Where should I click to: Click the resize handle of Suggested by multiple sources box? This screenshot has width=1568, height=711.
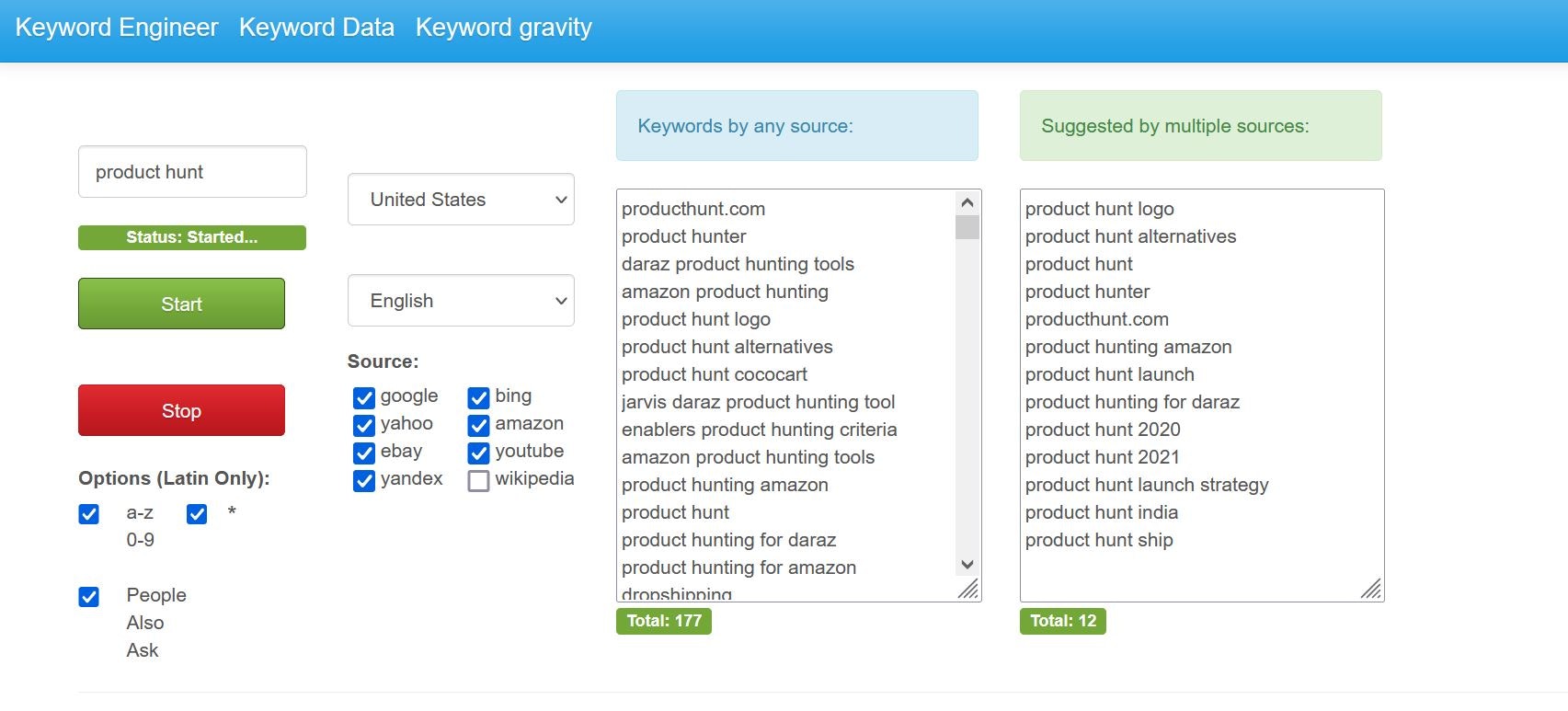[x=1371, y=590]
